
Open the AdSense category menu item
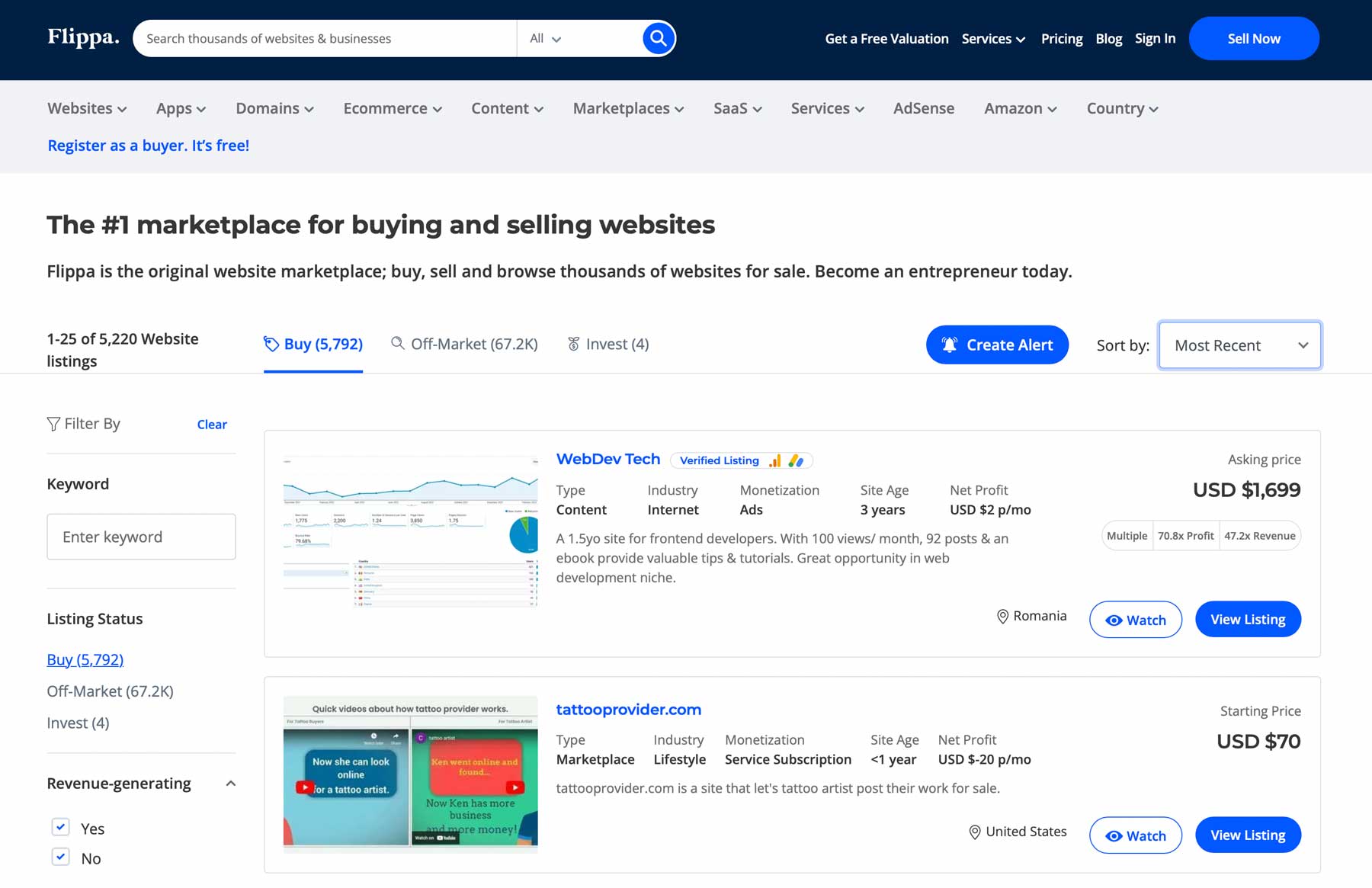click(x=923, y=108)
